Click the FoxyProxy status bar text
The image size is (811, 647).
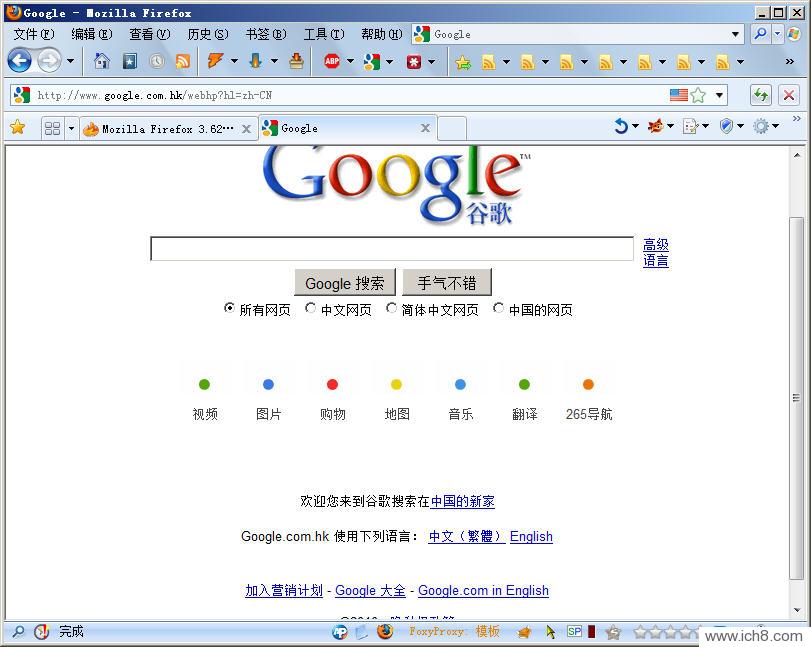tap(455, 631)
